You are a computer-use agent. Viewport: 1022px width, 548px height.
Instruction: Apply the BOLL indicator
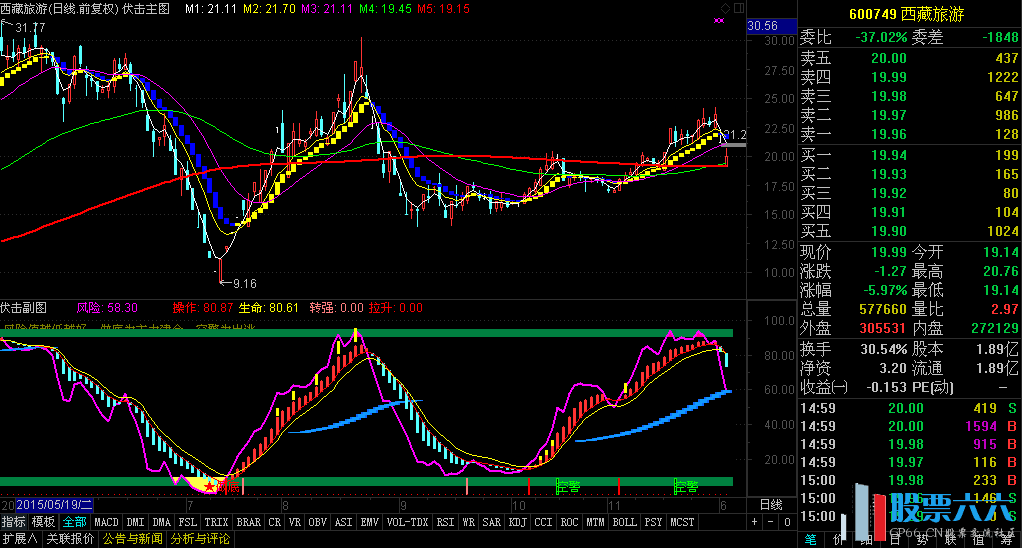624,522
